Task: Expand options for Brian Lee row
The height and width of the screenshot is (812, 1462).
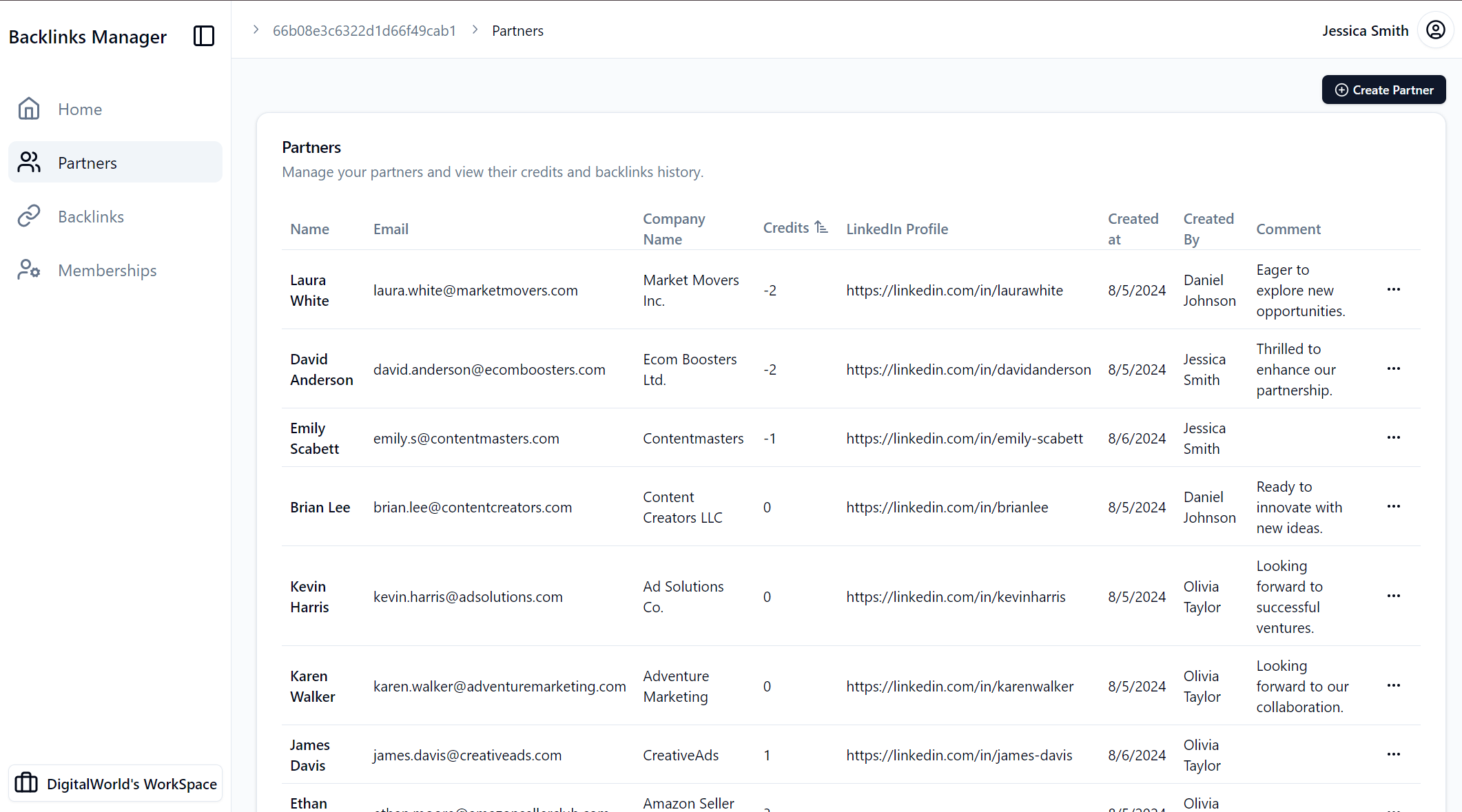Action: tap(1393, 506)
